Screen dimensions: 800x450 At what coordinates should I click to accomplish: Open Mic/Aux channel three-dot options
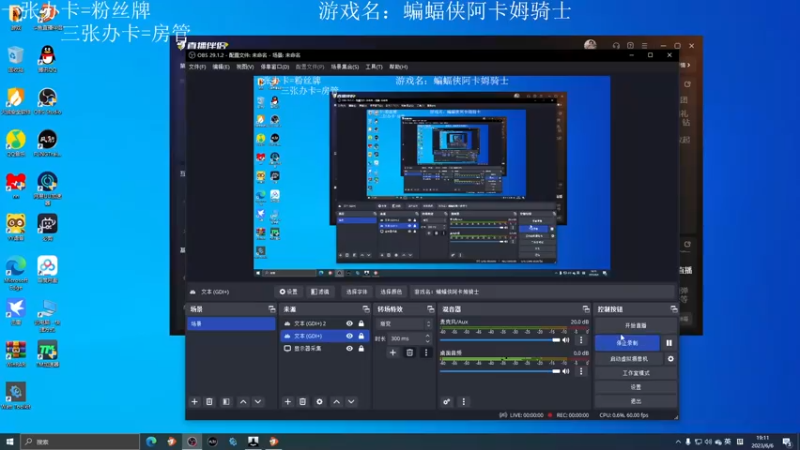[x=581, y=340]
